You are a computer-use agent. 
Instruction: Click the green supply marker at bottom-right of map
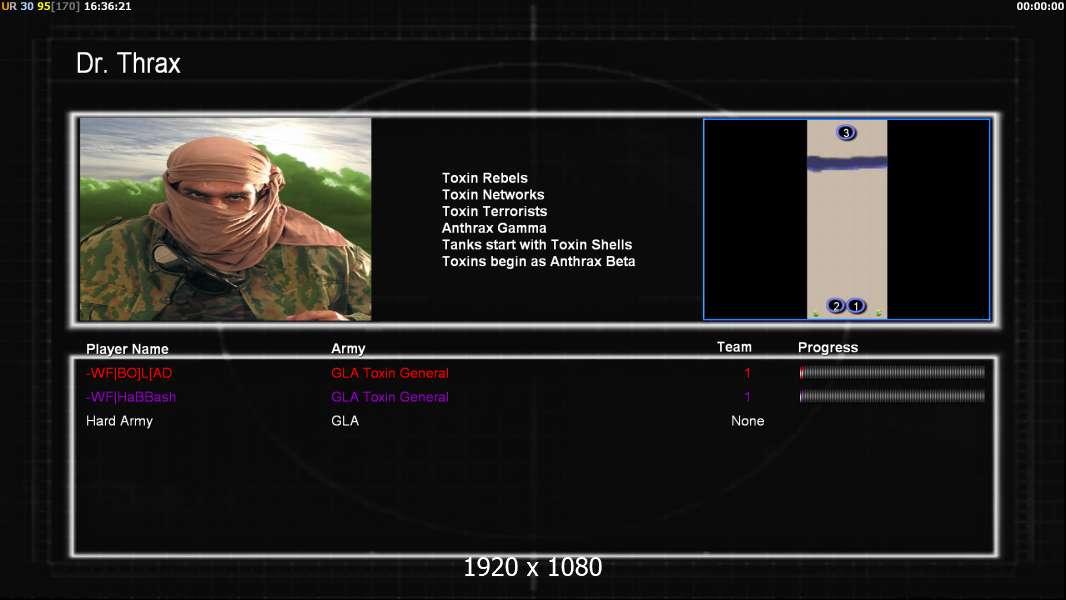[x=879, y=314]
